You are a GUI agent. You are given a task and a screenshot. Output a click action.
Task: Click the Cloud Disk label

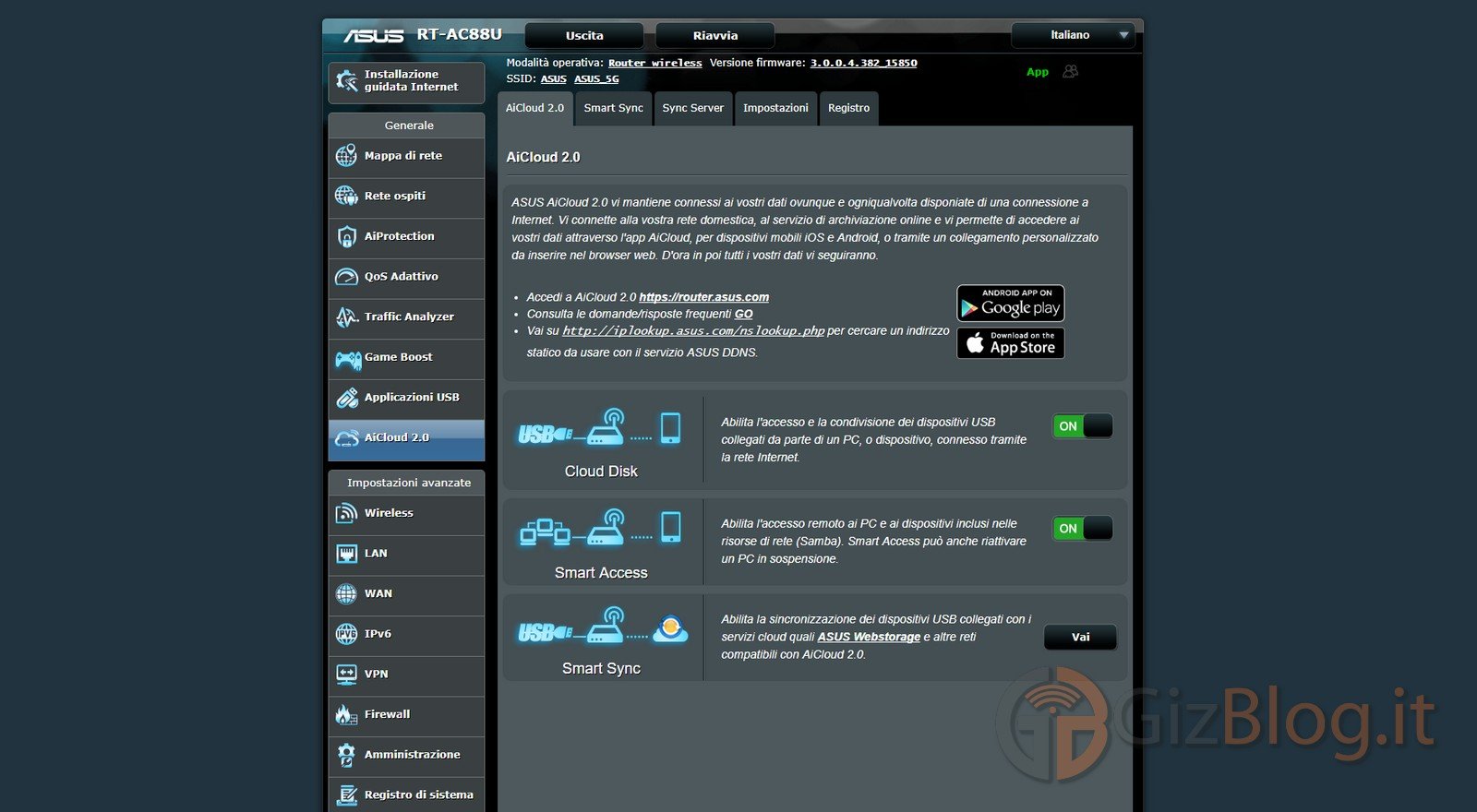601,472
